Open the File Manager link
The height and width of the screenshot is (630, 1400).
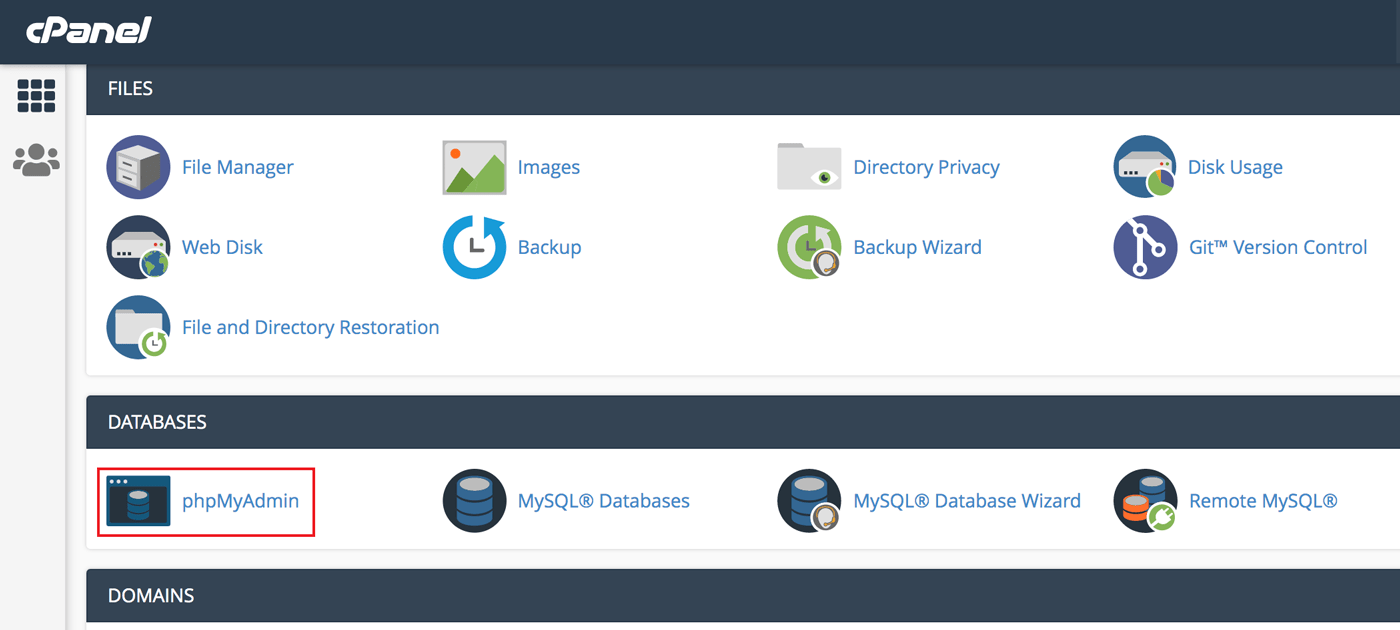[238, 167]
